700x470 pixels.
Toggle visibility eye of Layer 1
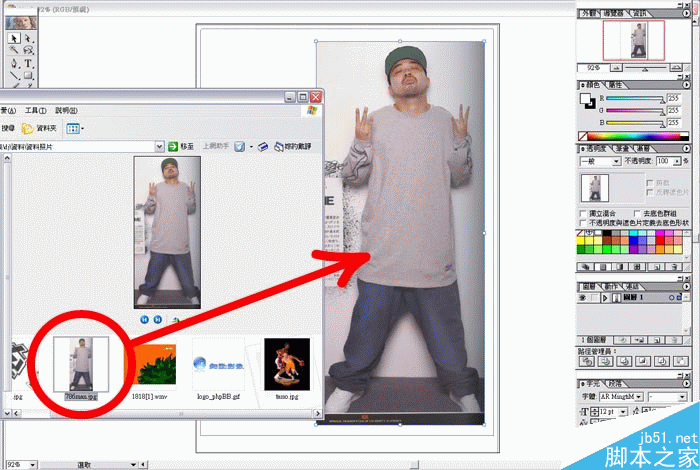tap(582, 298)
